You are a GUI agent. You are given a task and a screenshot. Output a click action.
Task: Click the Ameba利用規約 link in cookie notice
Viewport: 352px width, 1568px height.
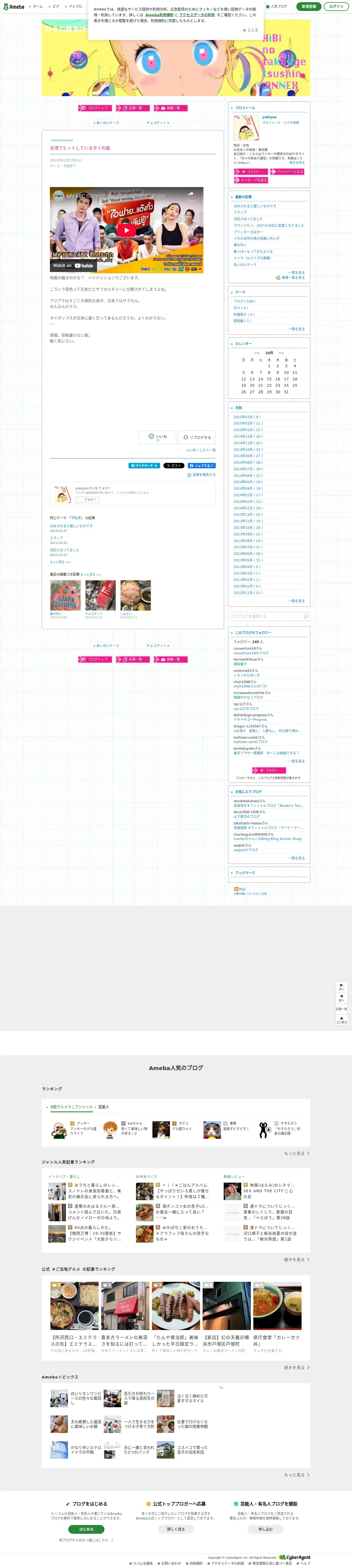tap(160, 15)
